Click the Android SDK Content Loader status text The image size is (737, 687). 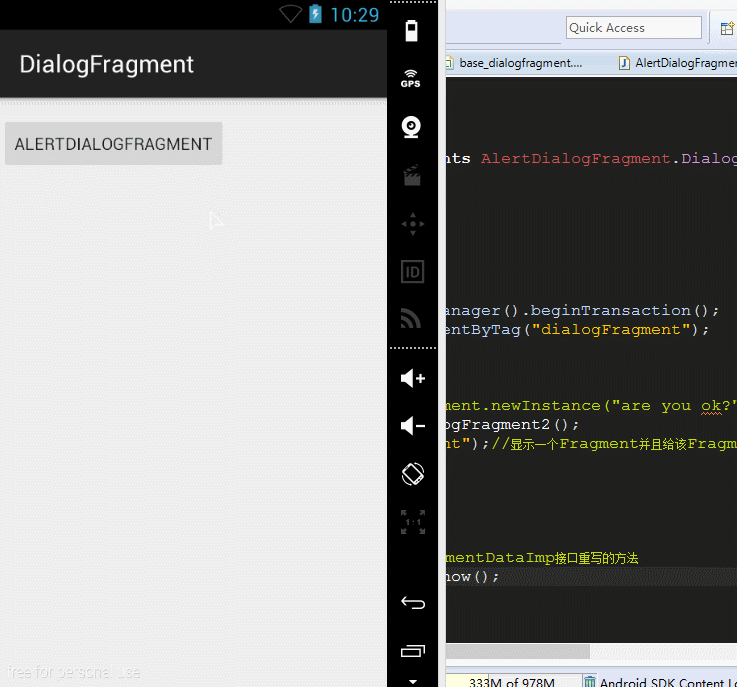tap(668, 682)
